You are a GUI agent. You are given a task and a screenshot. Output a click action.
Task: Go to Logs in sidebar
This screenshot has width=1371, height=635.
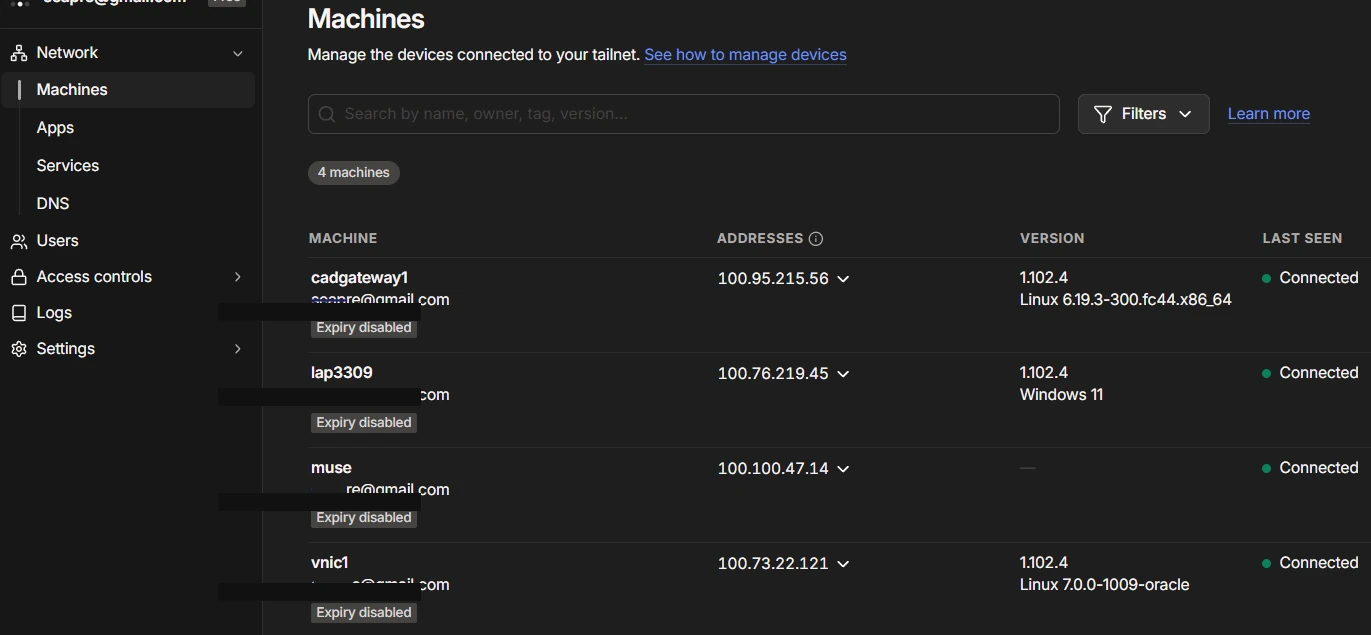point(54,313)
